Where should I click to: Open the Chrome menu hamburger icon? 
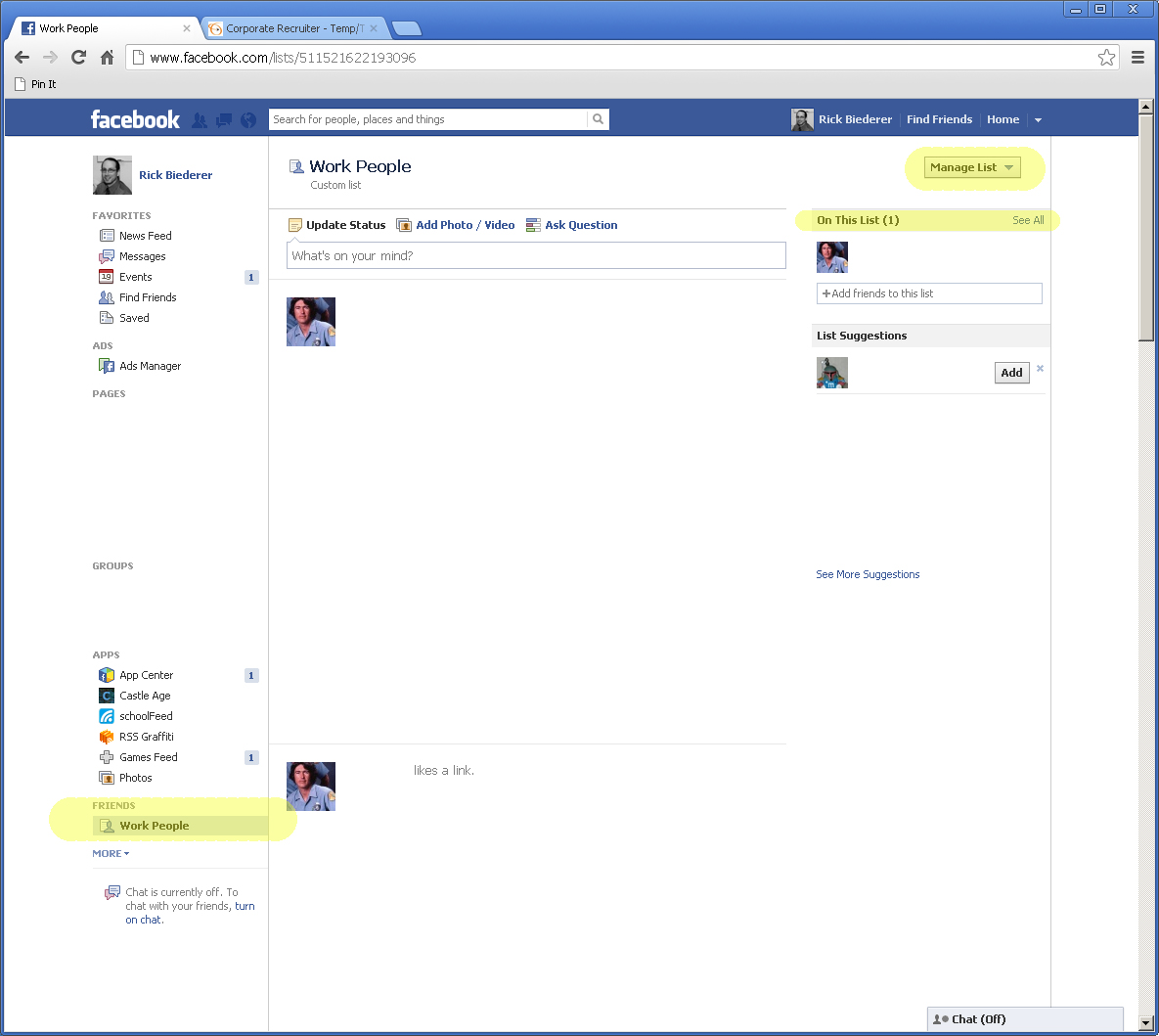[x=1137, y=58]
